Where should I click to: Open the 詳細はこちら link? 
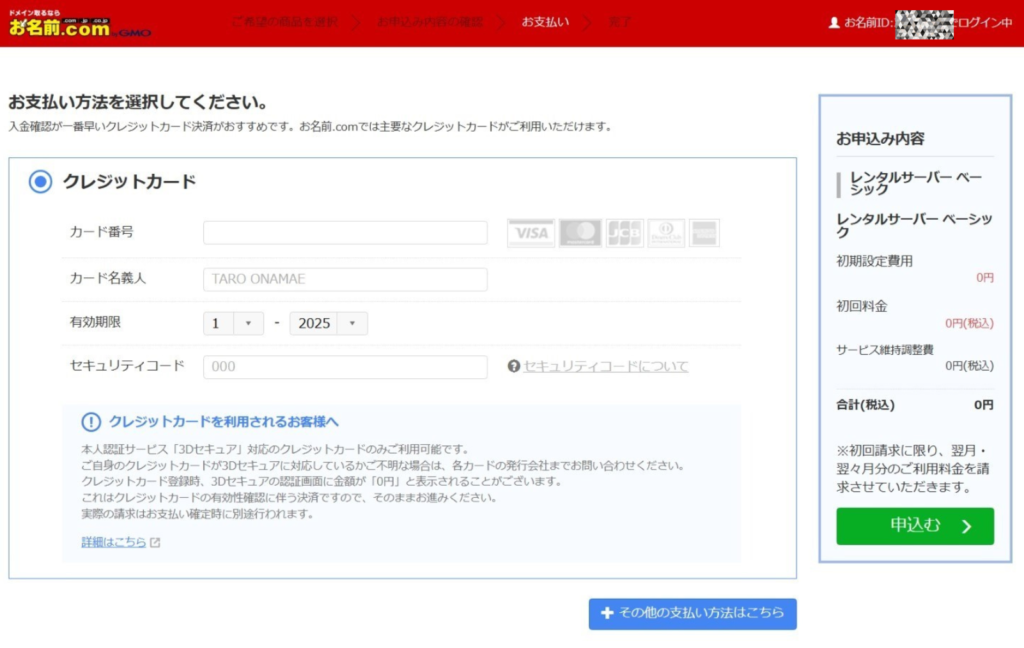coord(113,542)
